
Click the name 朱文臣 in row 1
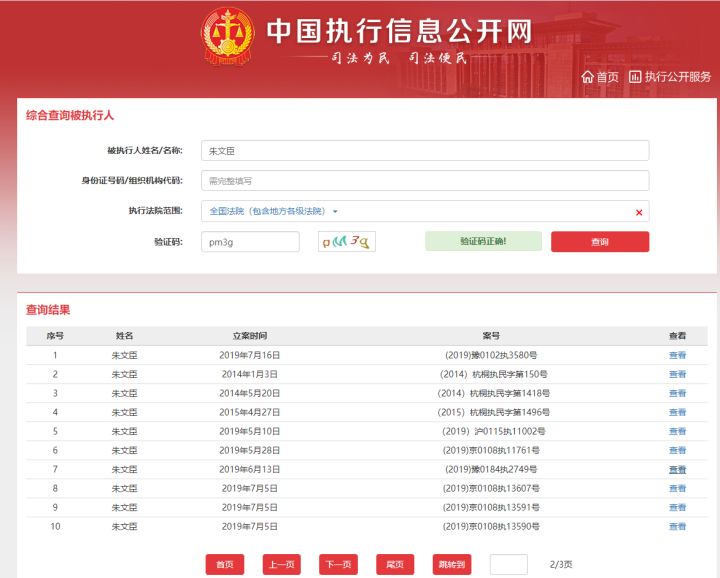coord(124,355)
